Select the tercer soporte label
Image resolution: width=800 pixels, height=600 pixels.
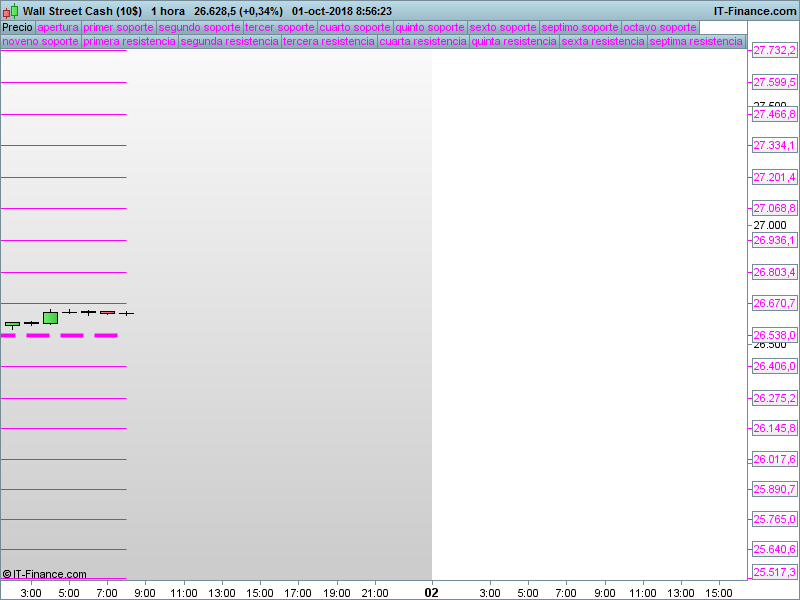(280, 27)
